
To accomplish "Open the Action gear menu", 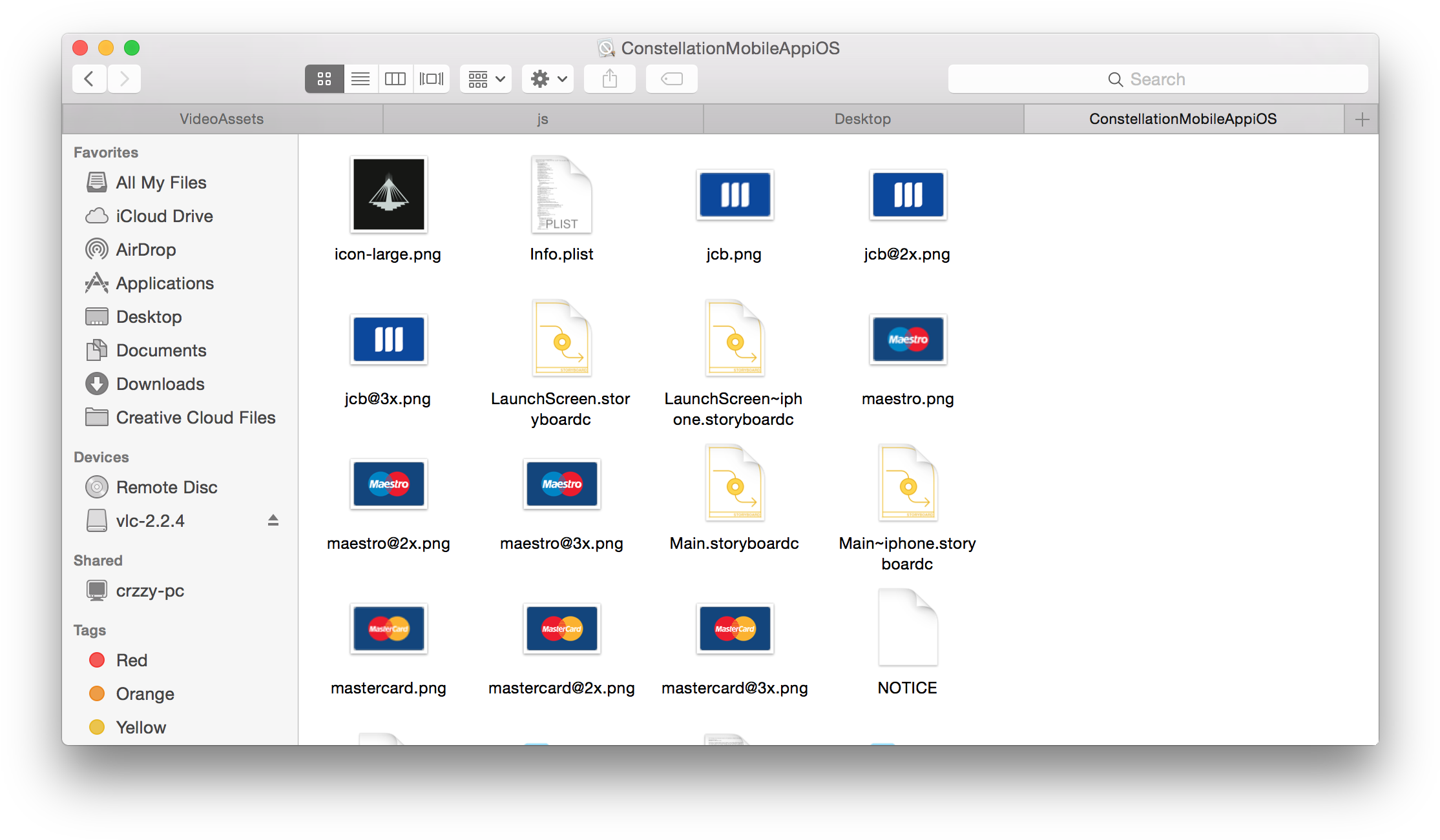I will 548,79.
